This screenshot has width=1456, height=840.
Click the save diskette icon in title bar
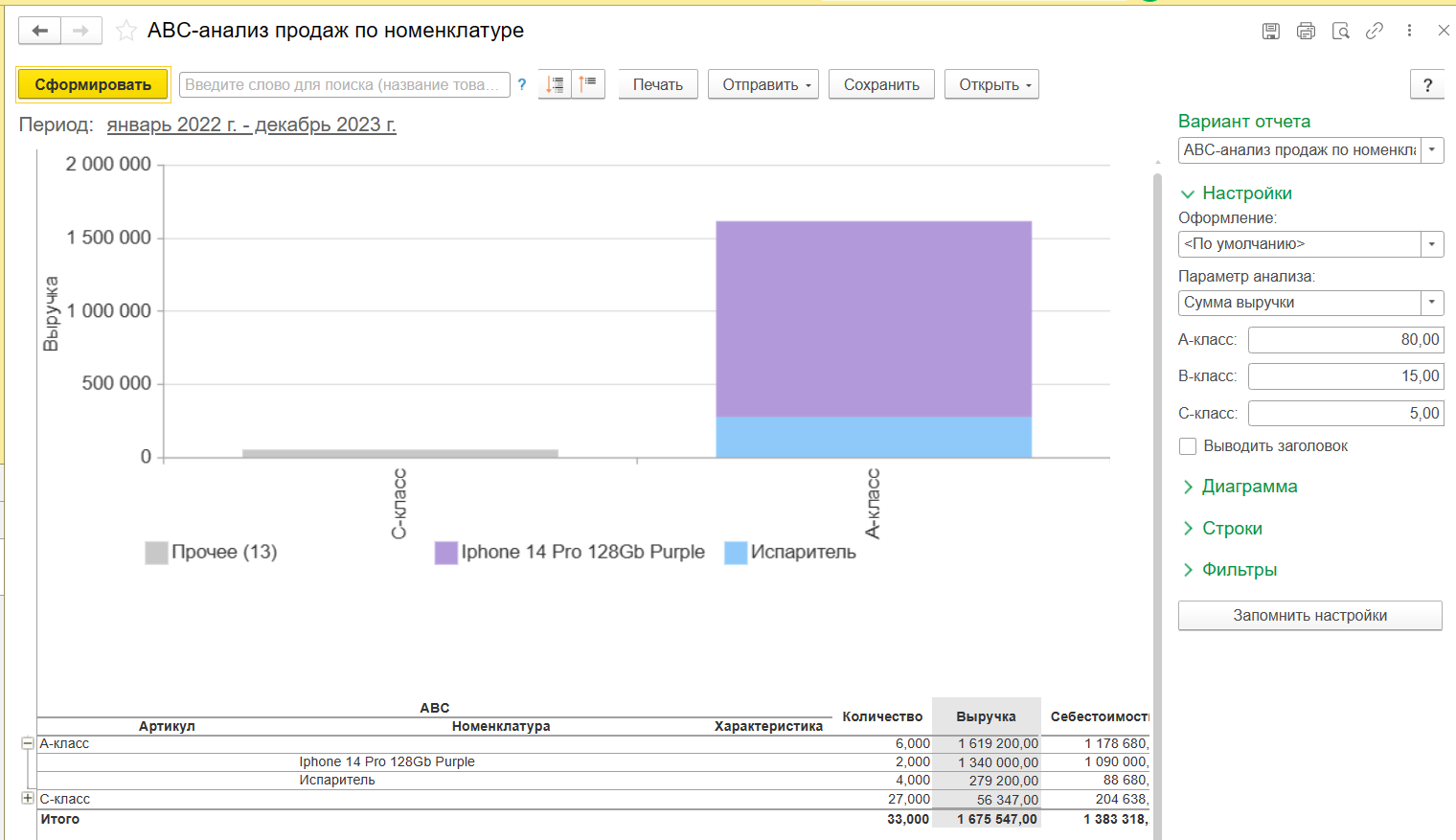(x=1271, y=31)
